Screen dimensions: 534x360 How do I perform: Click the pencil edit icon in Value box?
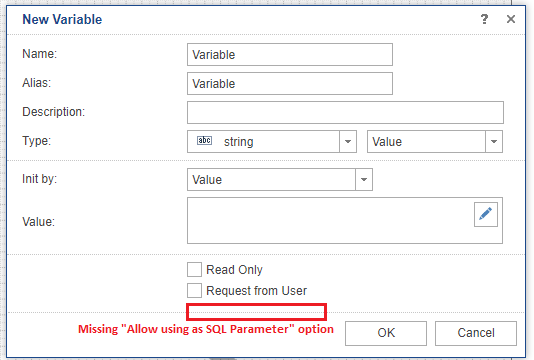[x=486, y=214]
